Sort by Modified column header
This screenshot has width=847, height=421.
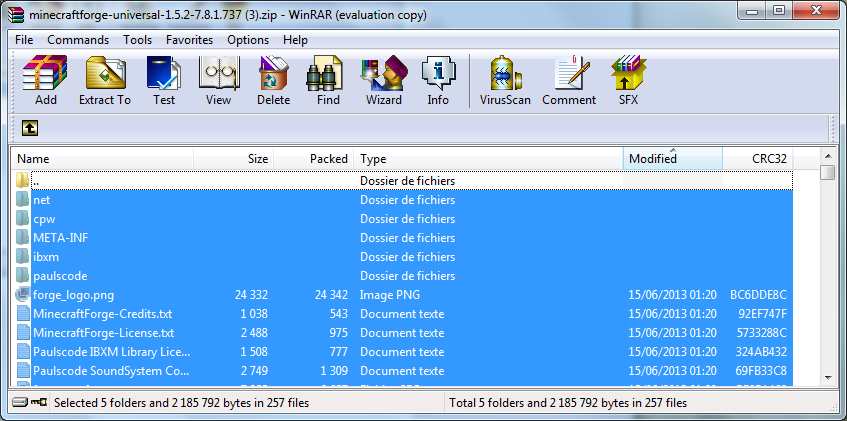click(673, 159)
